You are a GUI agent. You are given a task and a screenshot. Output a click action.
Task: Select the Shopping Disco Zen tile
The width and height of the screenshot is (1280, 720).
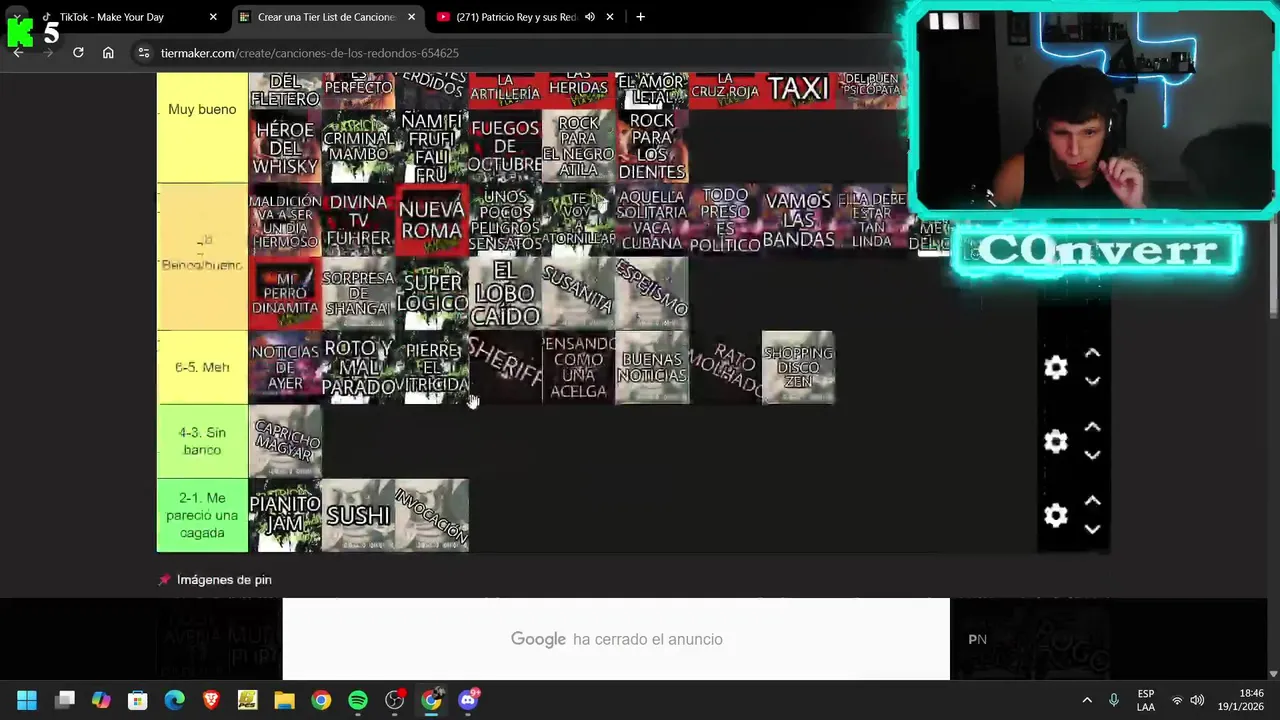[798, 368]
